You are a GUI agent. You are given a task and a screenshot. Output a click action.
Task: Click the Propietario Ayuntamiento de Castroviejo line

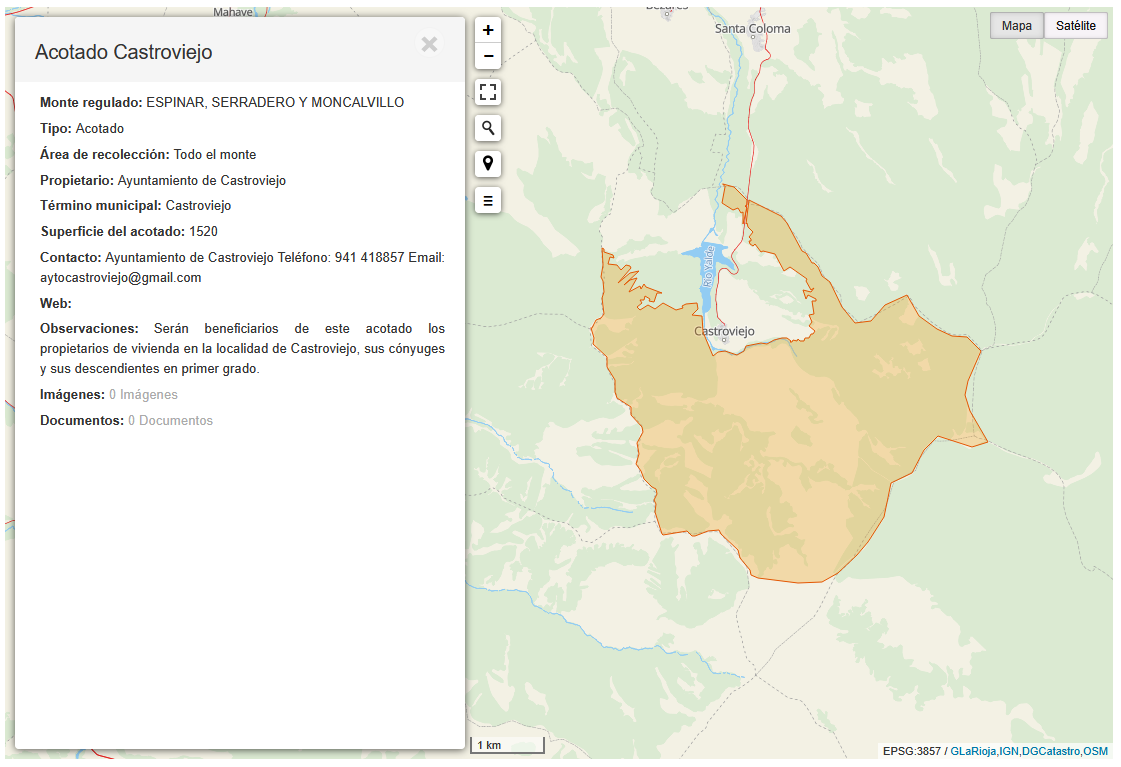click(163, 180)
